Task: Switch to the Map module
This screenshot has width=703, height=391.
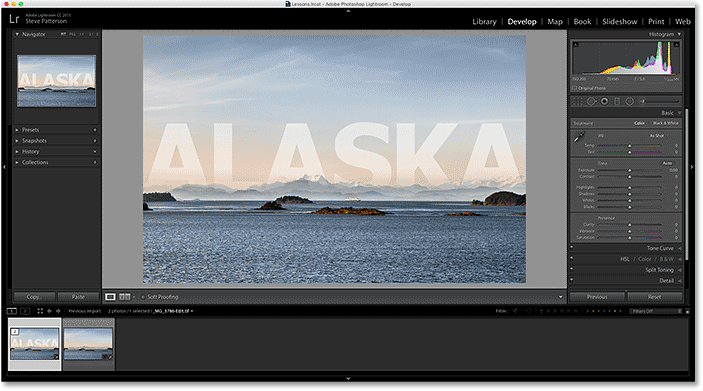Action: tap(555, 22)
